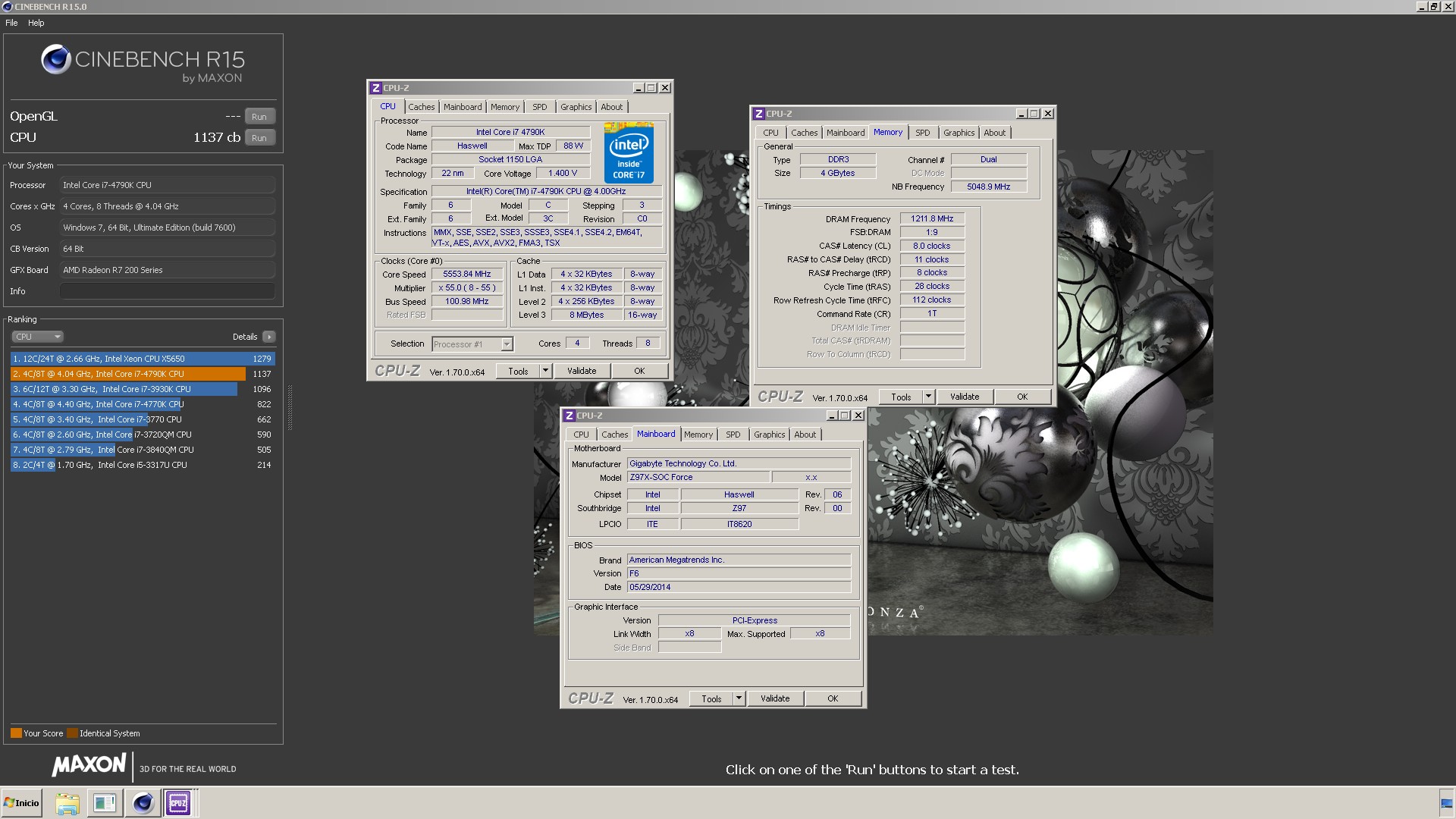
Task: Open the third taskbar app with window icon
Action: (x=105, y=803)
